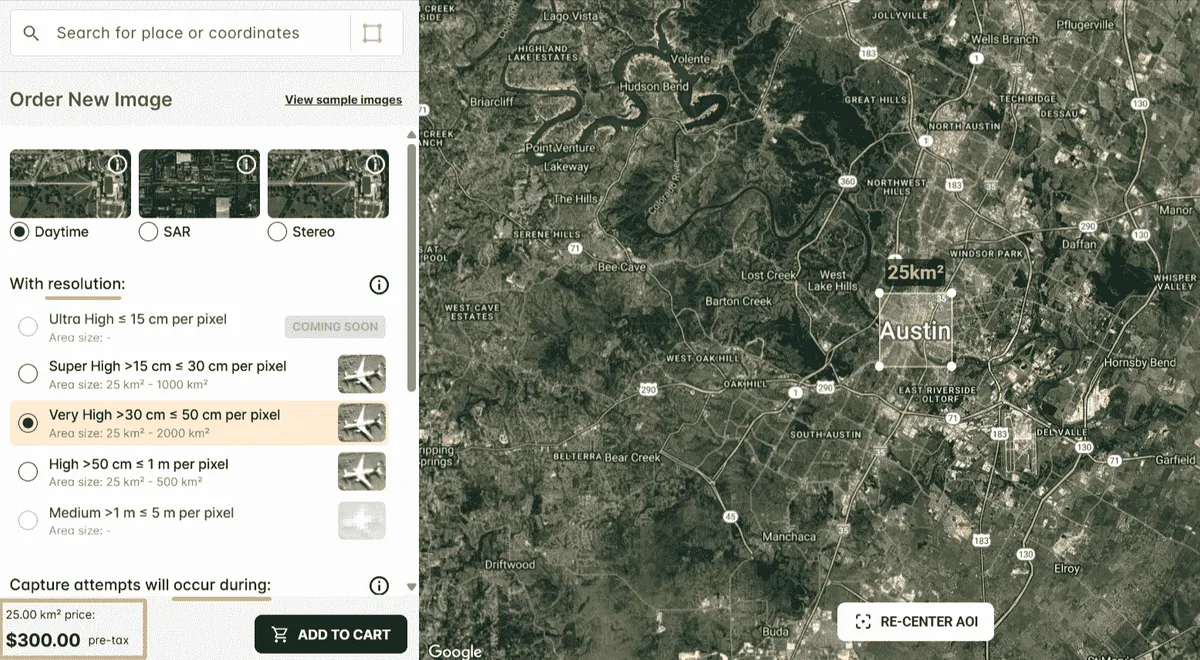The width and height of the screenshot is (1200, 660).
Task: Open the info icon on Daytime thumbnail
Action: pos(117,164)
